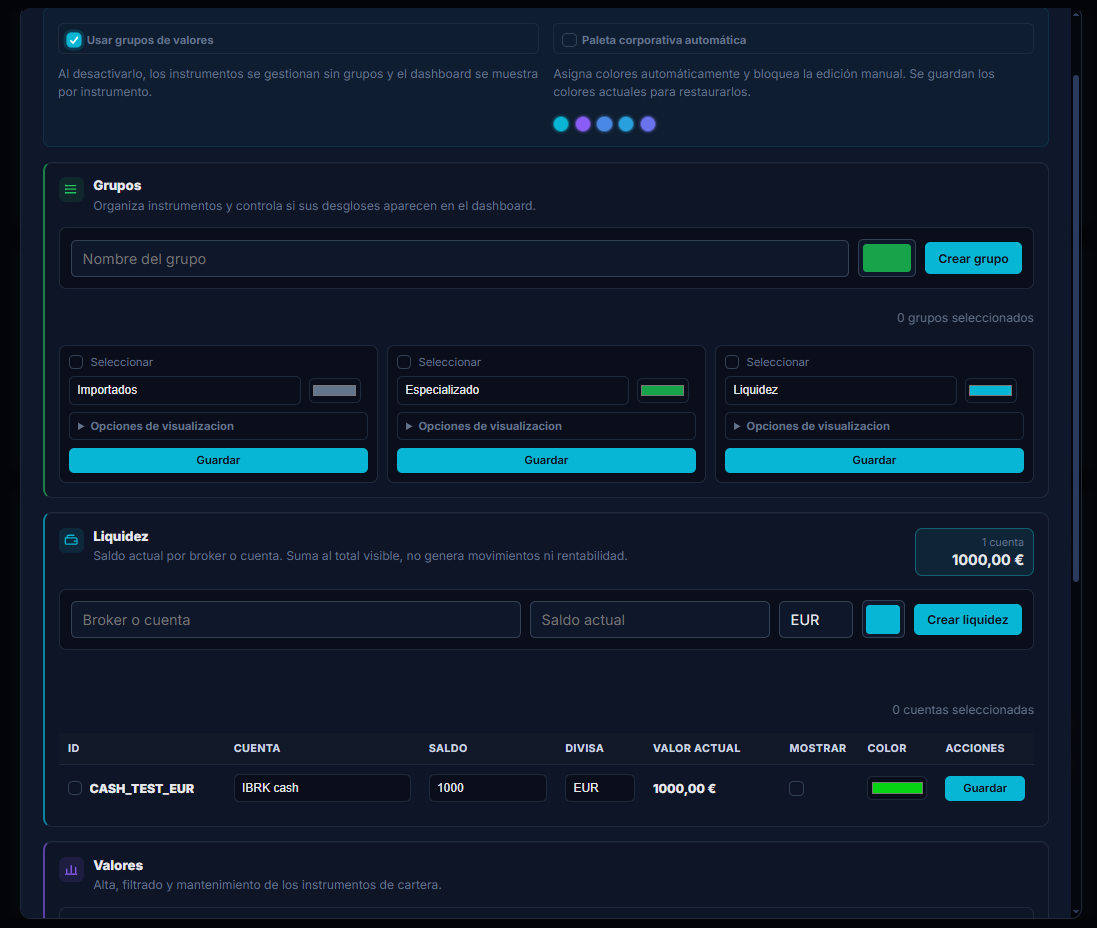Tick Seleccionar for the Importados group
This screenshot has height=928, width=1097.
coord(76,362)
